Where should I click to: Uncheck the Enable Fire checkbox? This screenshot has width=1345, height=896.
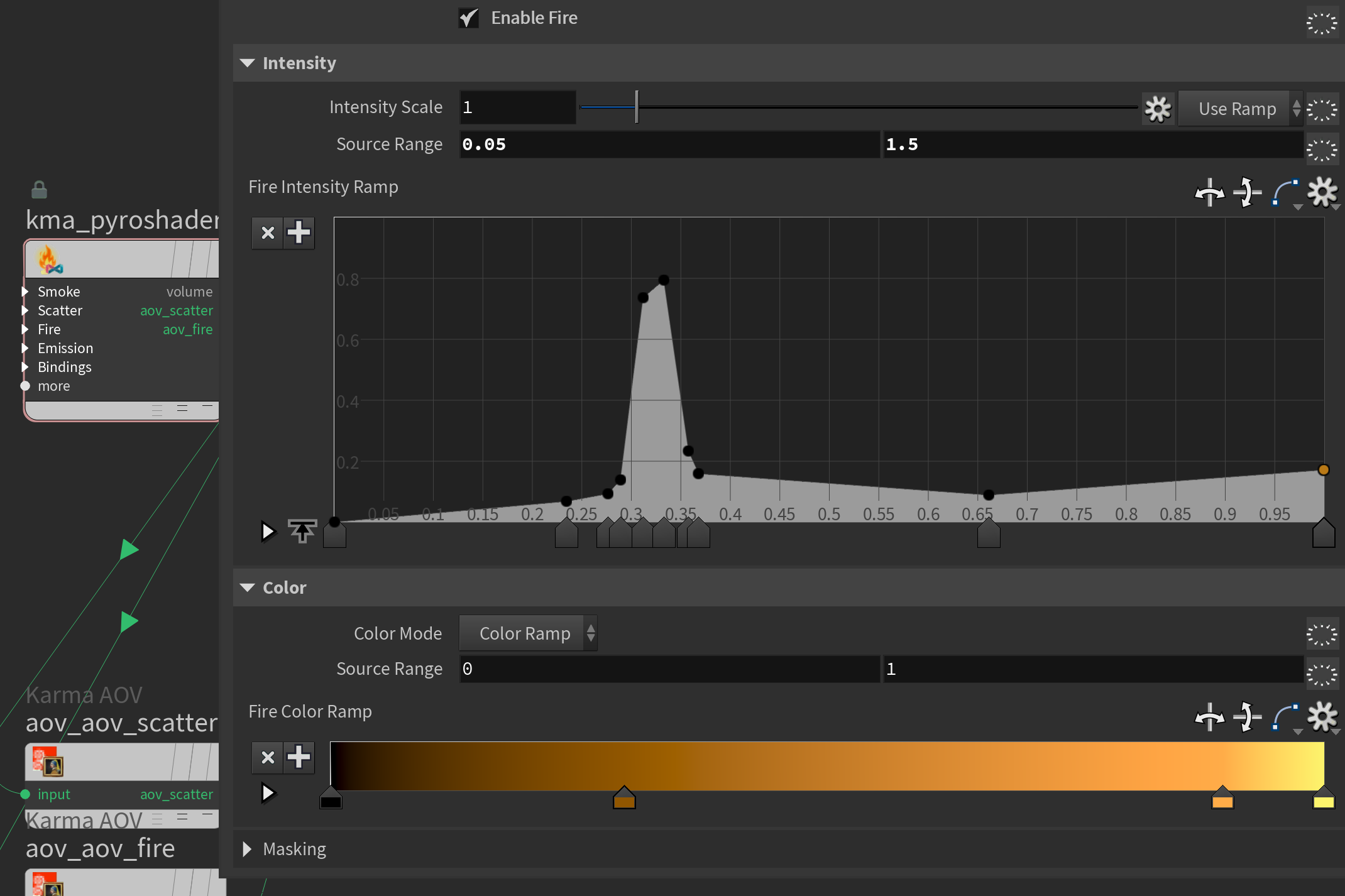(x=469, y=18)
